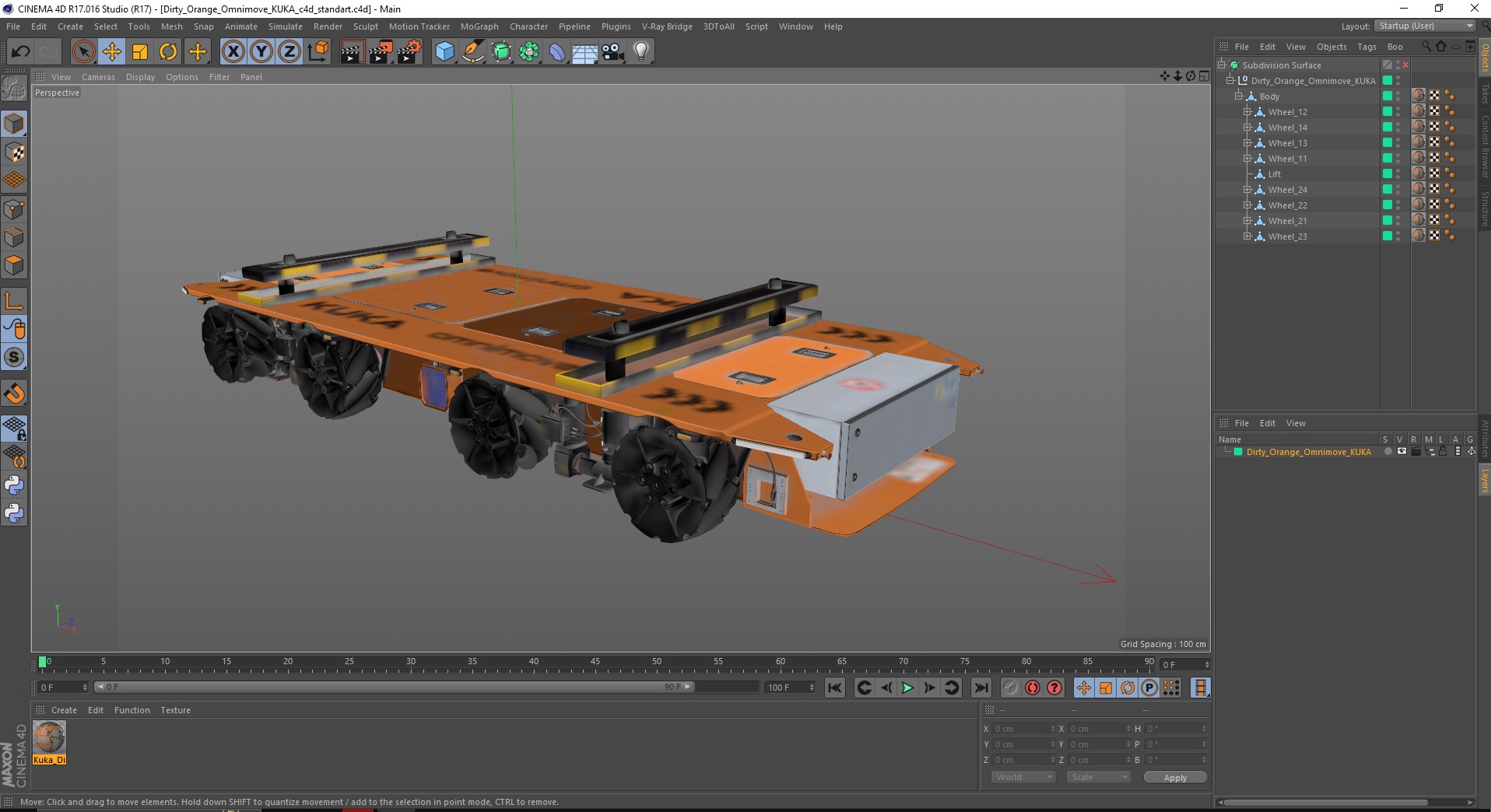Toggle snapping S icon
This screenshot has height=812, width=1491.
(14, 357)
